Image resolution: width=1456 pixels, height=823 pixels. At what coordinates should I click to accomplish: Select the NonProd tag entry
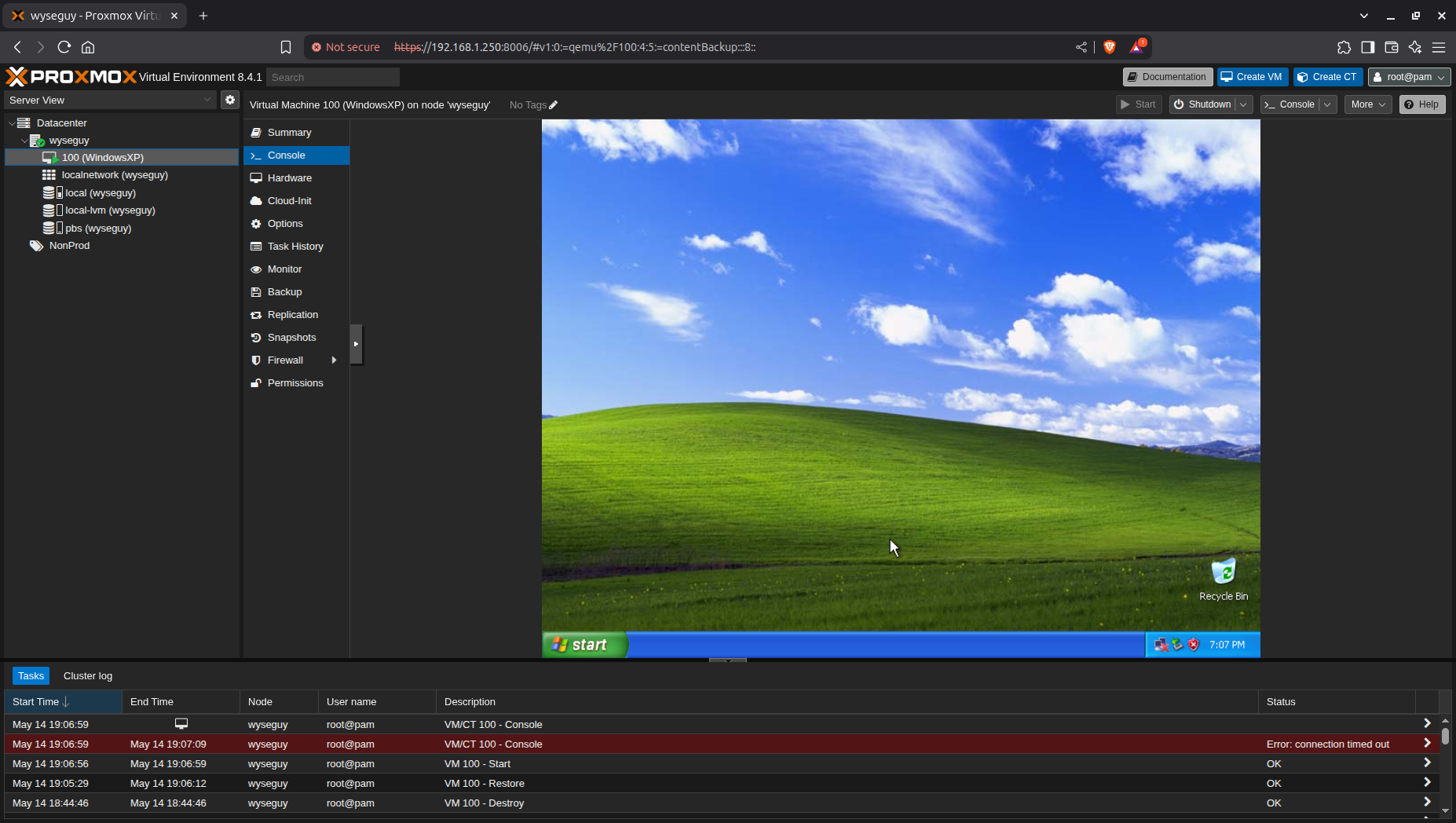coord(69,246)
